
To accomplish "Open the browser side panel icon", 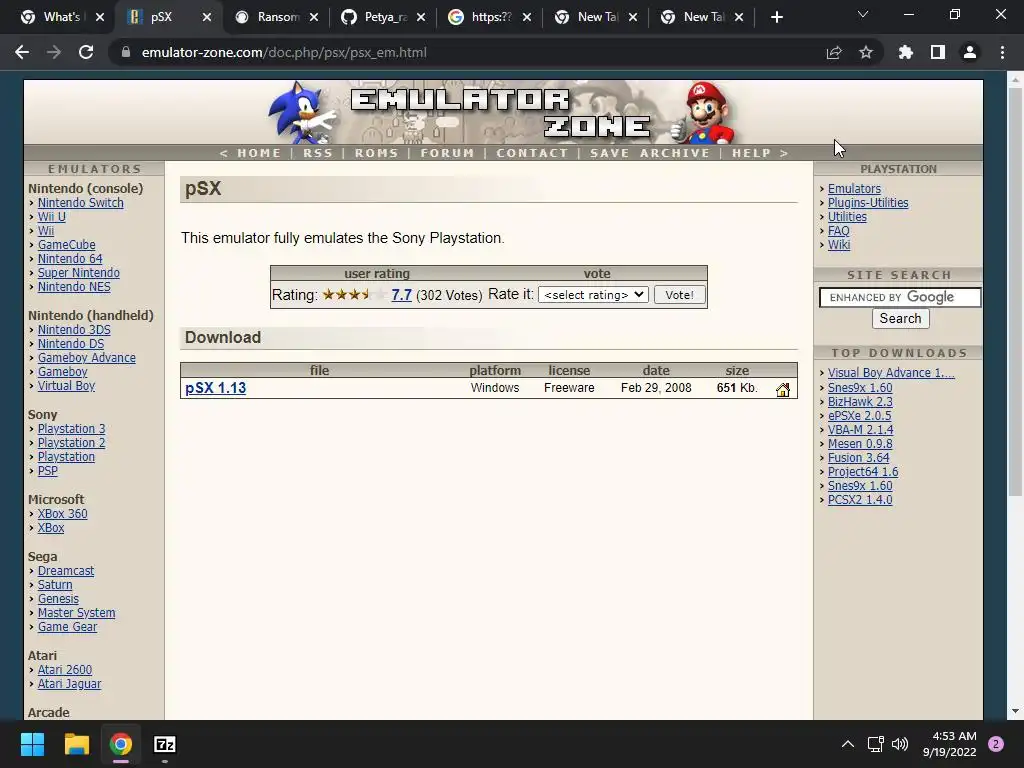I will point(938,52).
